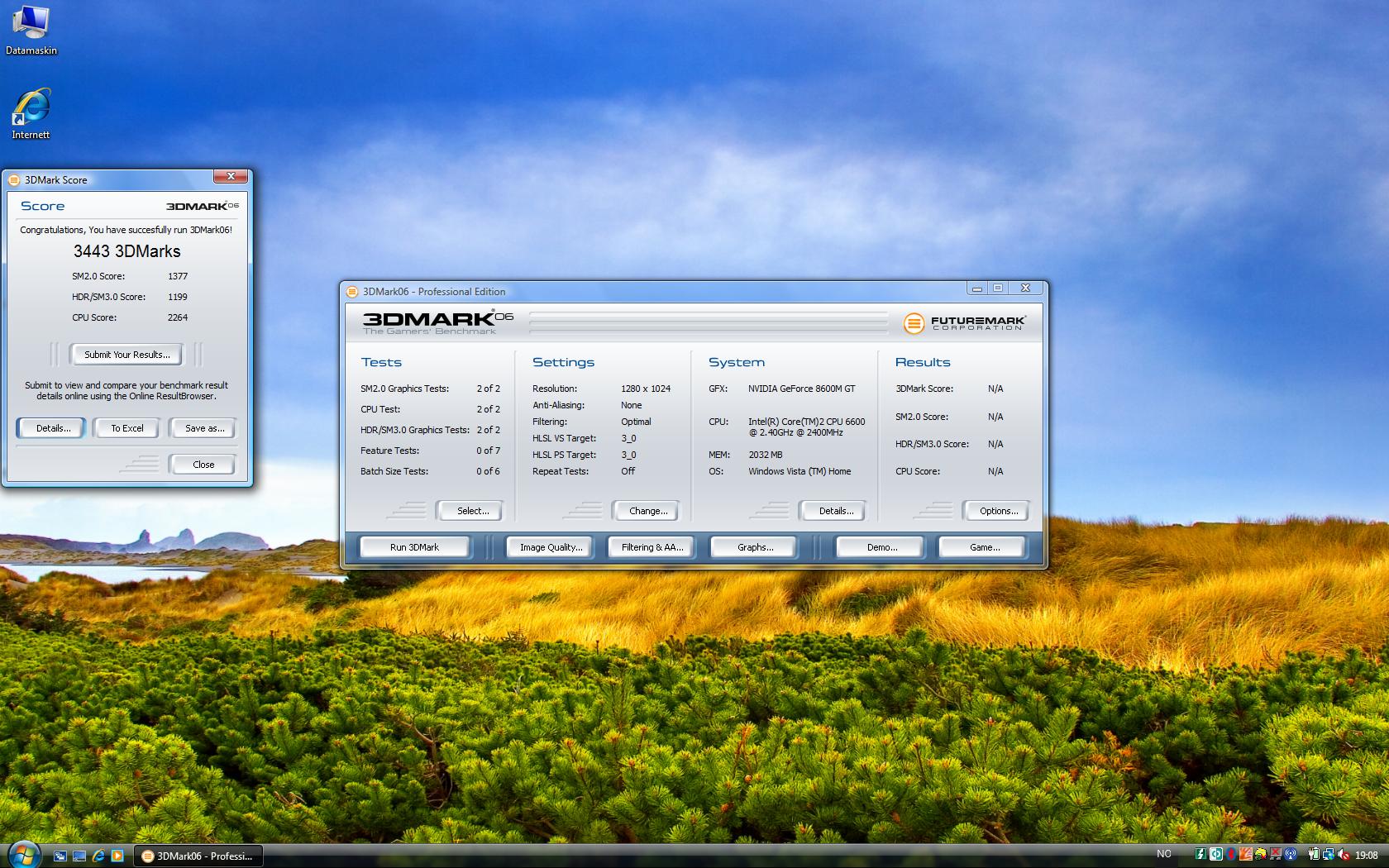1389x868 pixels.
Task: Click the blue and red circular tray icon
Action: tap(1231, 854)
